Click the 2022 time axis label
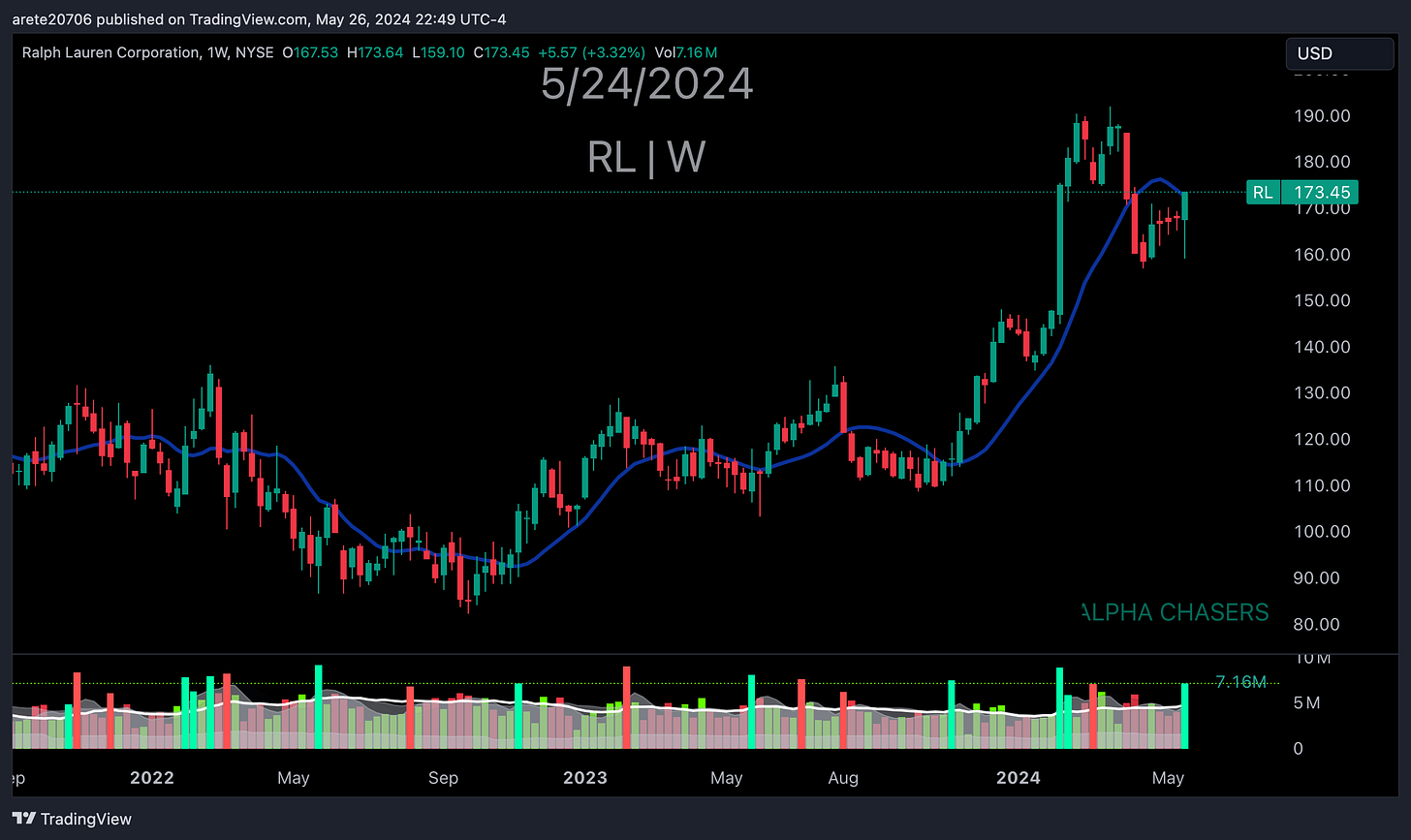Image resolution: width=1411 pixels, height=840 pixels. click(151, 778)
